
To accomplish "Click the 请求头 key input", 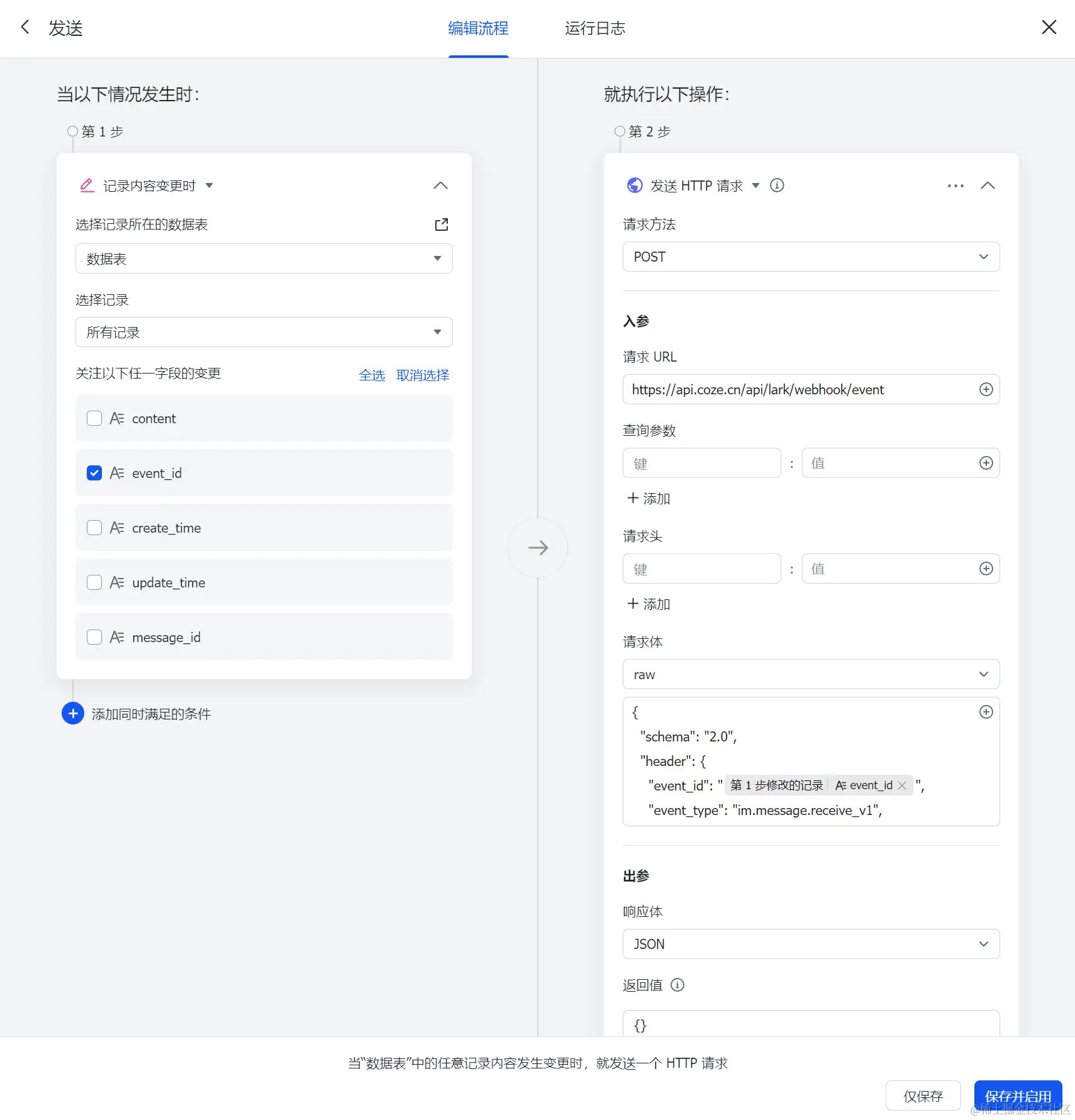I will [702, 568].
